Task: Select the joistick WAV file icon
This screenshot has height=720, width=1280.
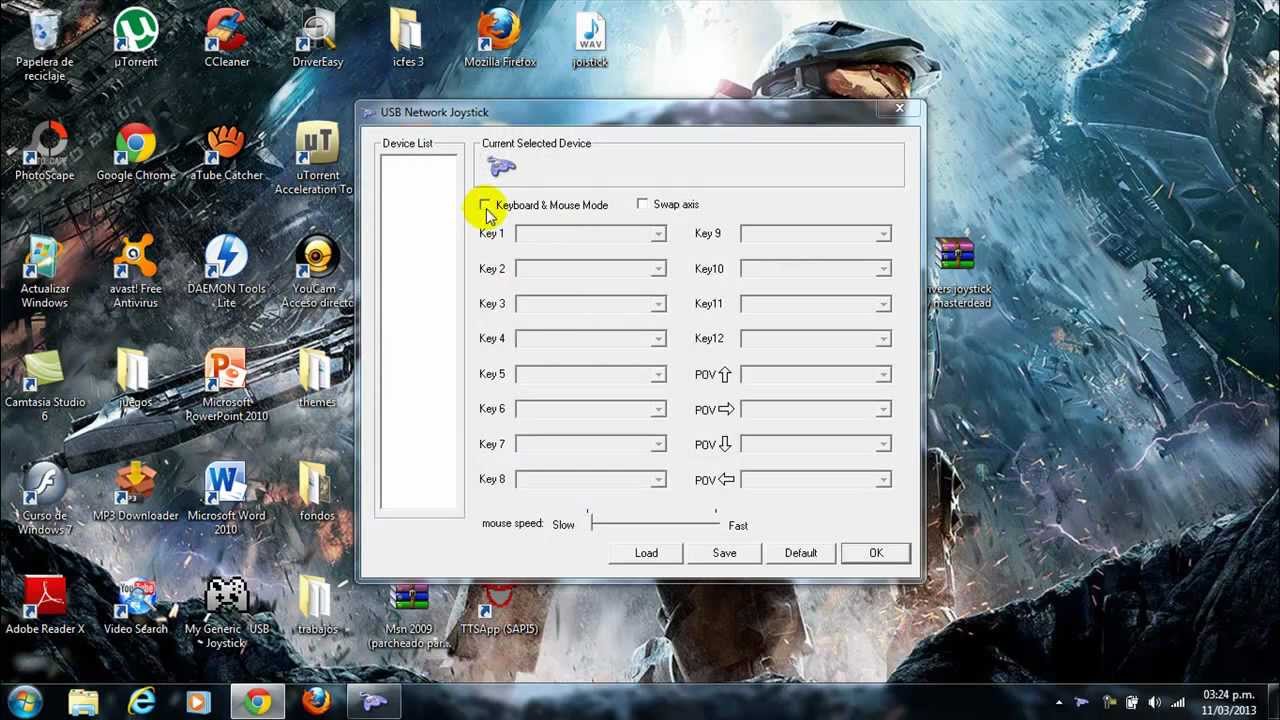Action: 590,38
